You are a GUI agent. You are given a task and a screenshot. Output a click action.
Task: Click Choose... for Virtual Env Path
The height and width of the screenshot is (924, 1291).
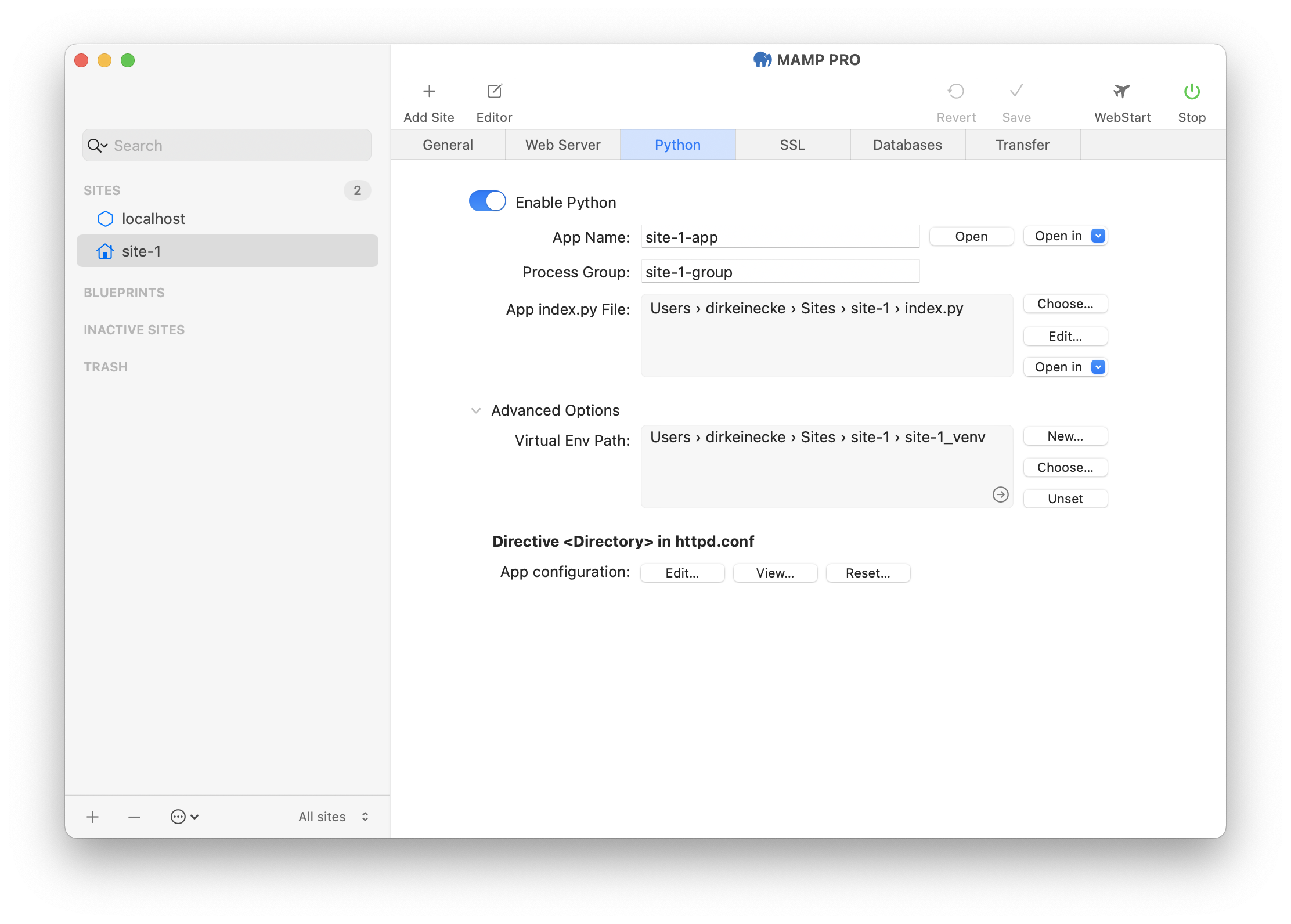(1065, 468)
